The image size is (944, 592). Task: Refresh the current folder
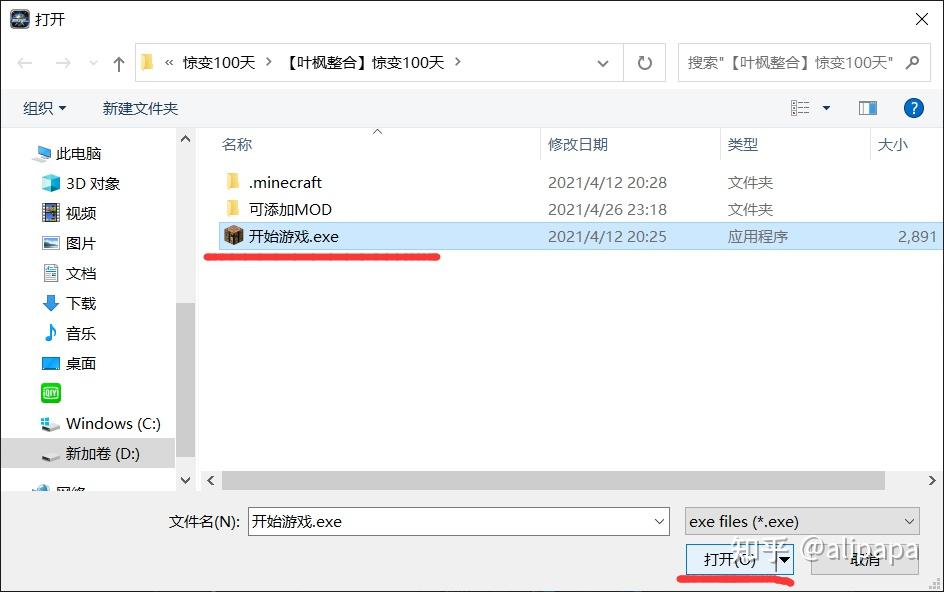[x=644, y=63]
